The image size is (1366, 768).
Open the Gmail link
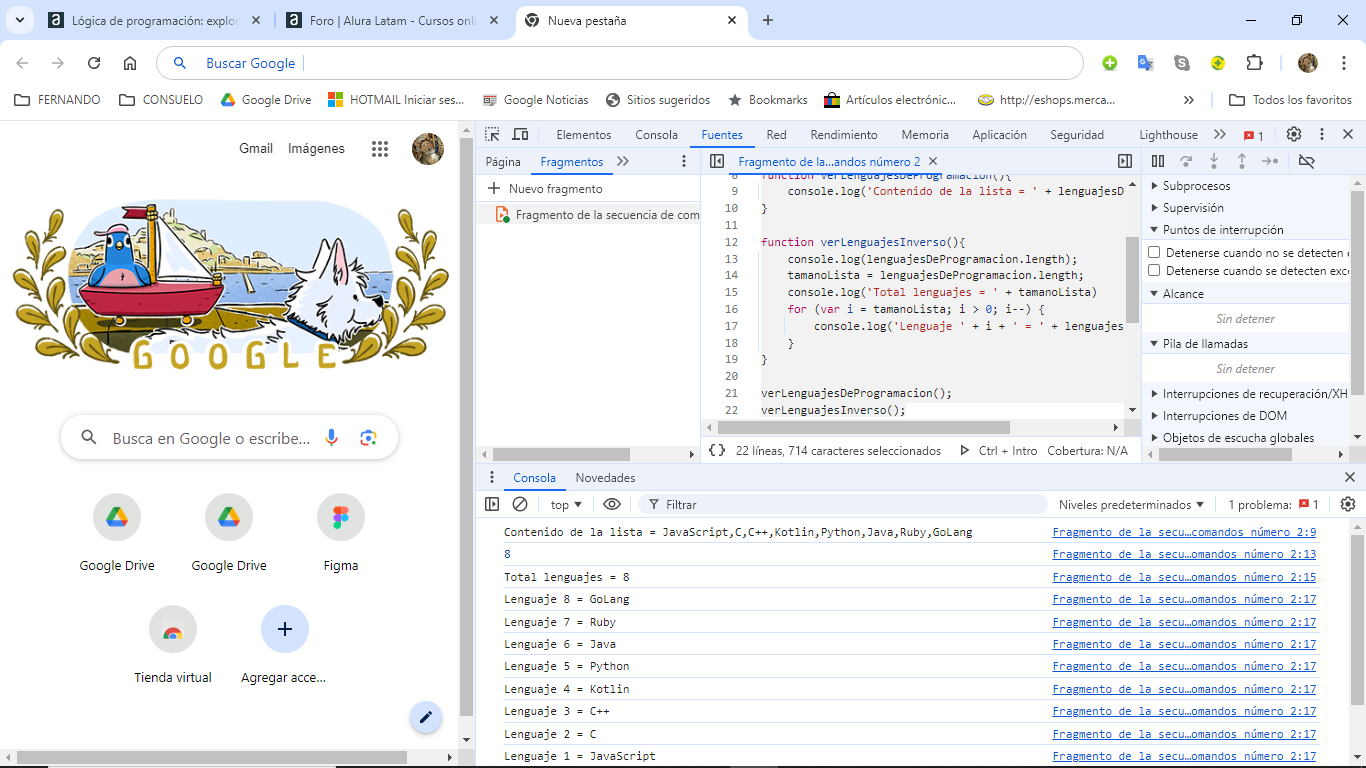click(256, 148)
